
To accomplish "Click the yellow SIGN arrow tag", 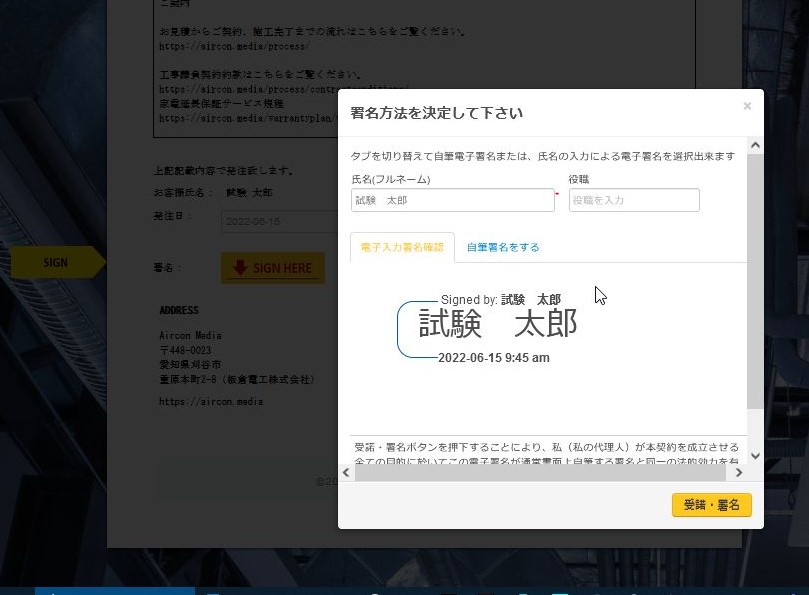I will click(56, 263).
